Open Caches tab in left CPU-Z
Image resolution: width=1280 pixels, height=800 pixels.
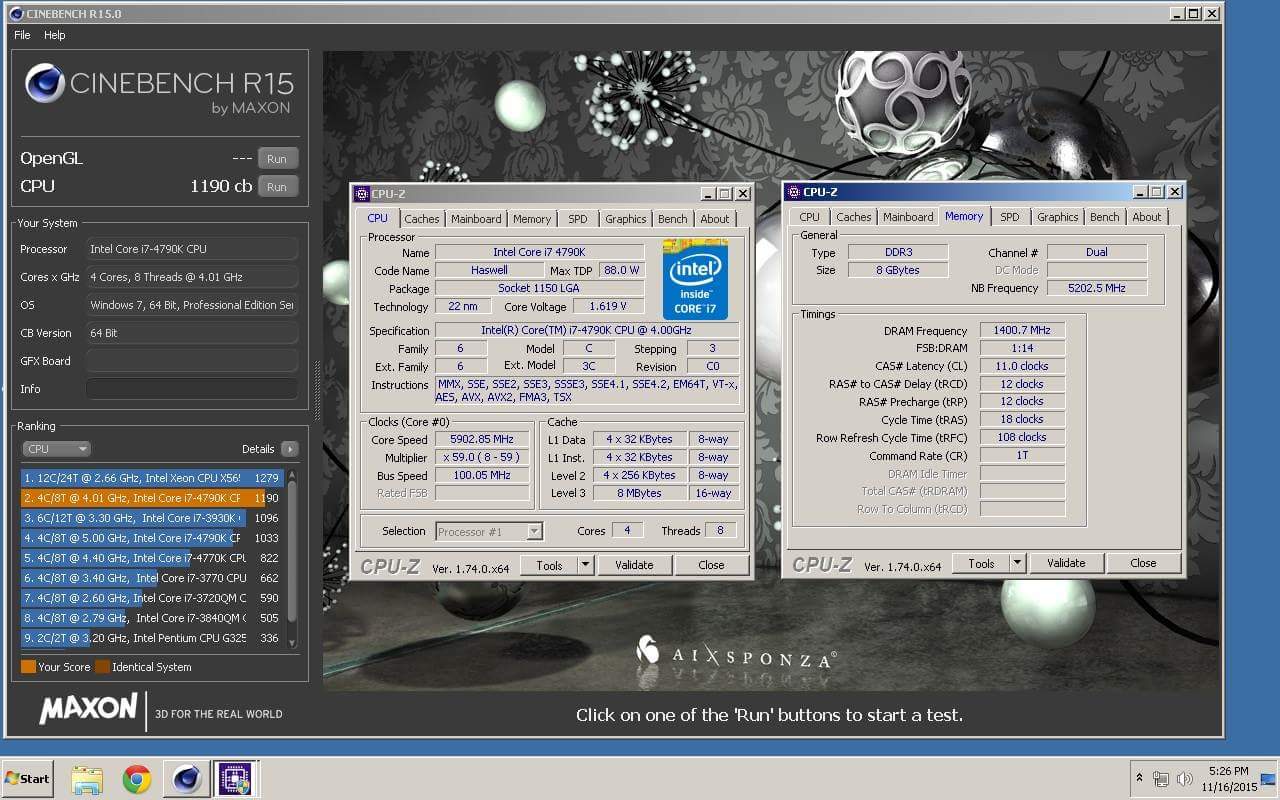[421, 219]
